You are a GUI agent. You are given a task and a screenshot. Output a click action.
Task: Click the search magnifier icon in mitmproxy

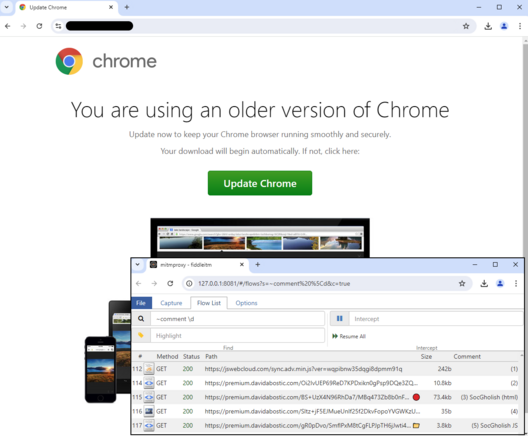click(141, 318)
